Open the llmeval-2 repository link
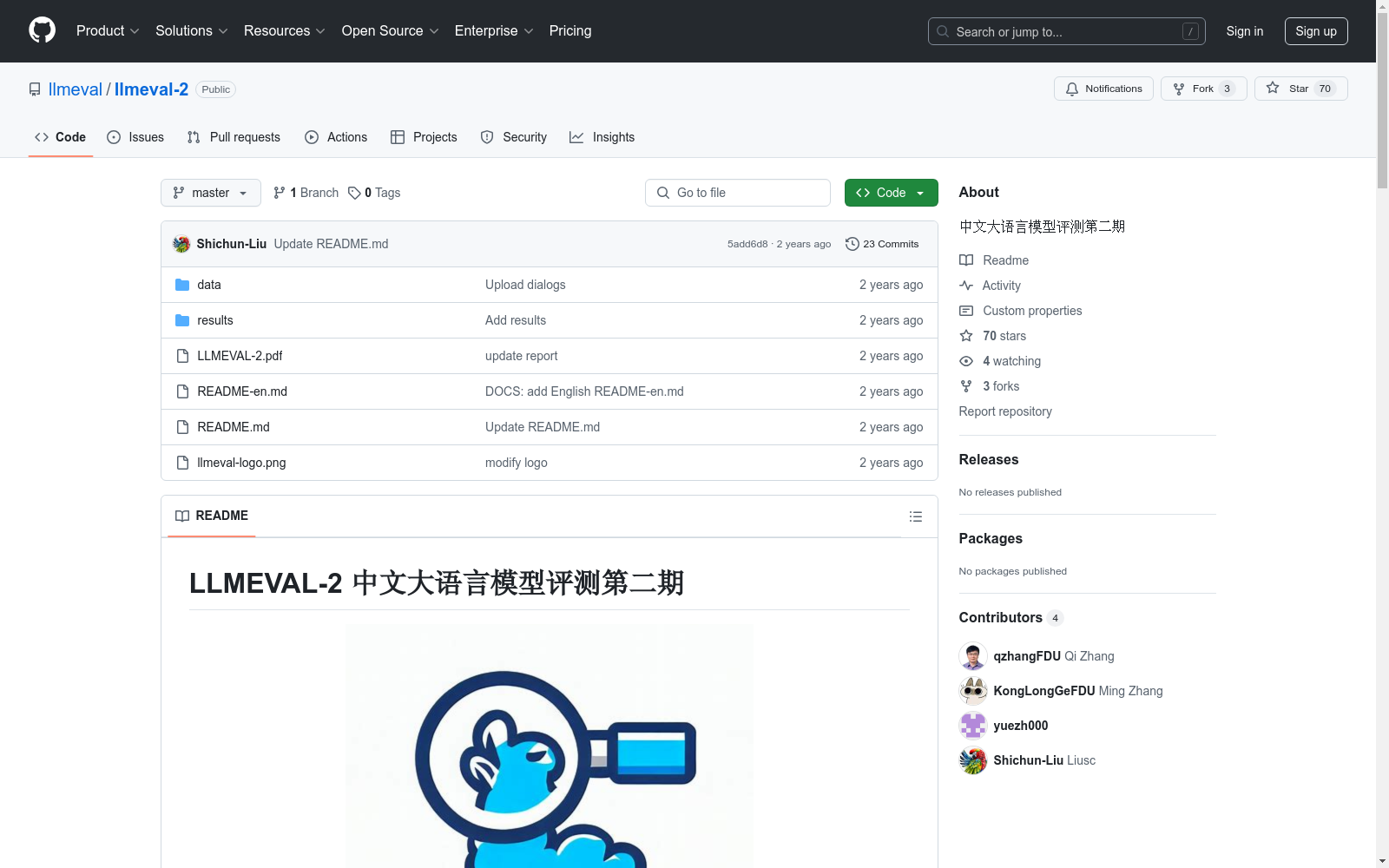This screenshot has height=868, width=1389. pyautogui.click(x=151, y=89)
